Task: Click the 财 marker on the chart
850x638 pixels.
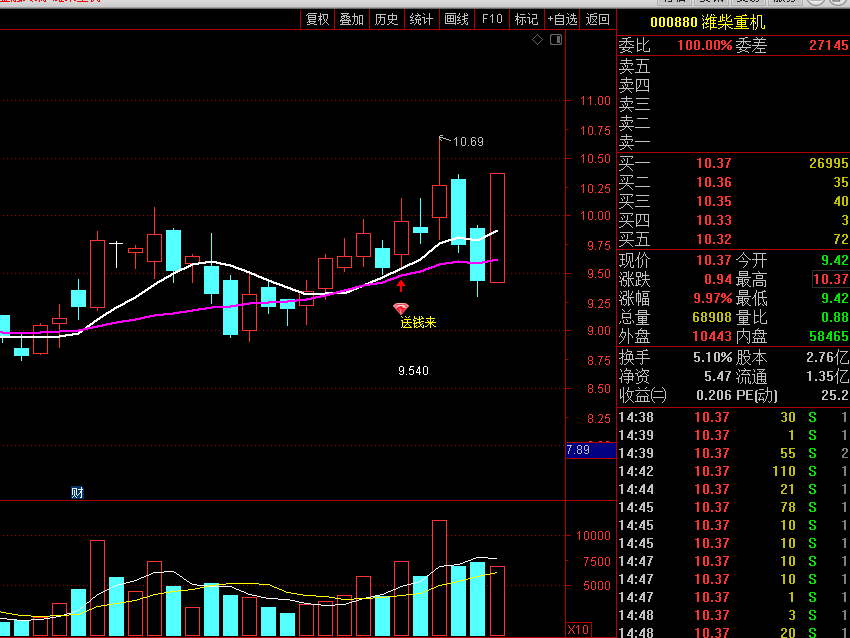Action: point(77,492)
